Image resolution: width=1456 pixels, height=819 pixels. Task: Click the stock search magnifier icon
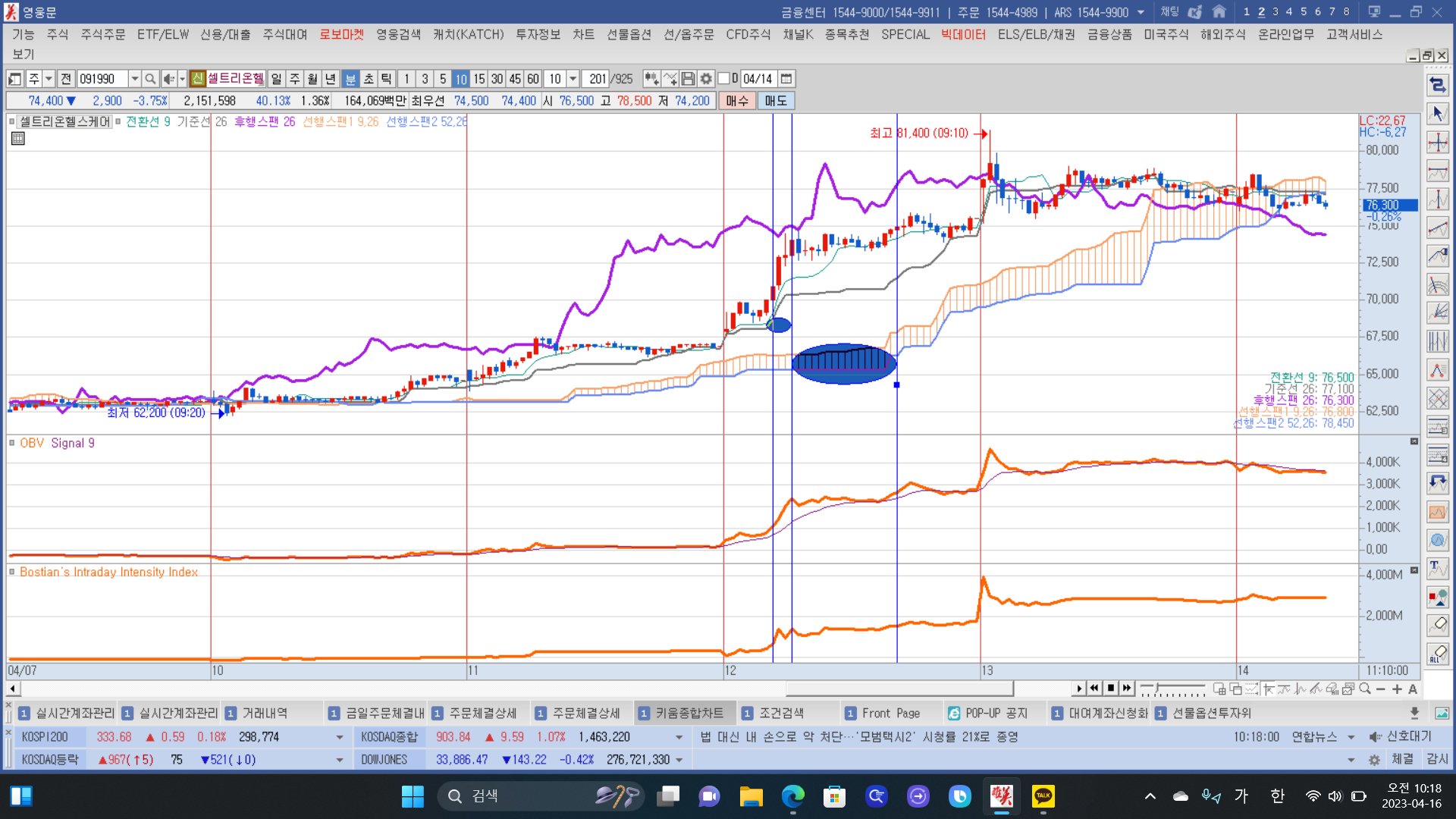tap(150, 79)
